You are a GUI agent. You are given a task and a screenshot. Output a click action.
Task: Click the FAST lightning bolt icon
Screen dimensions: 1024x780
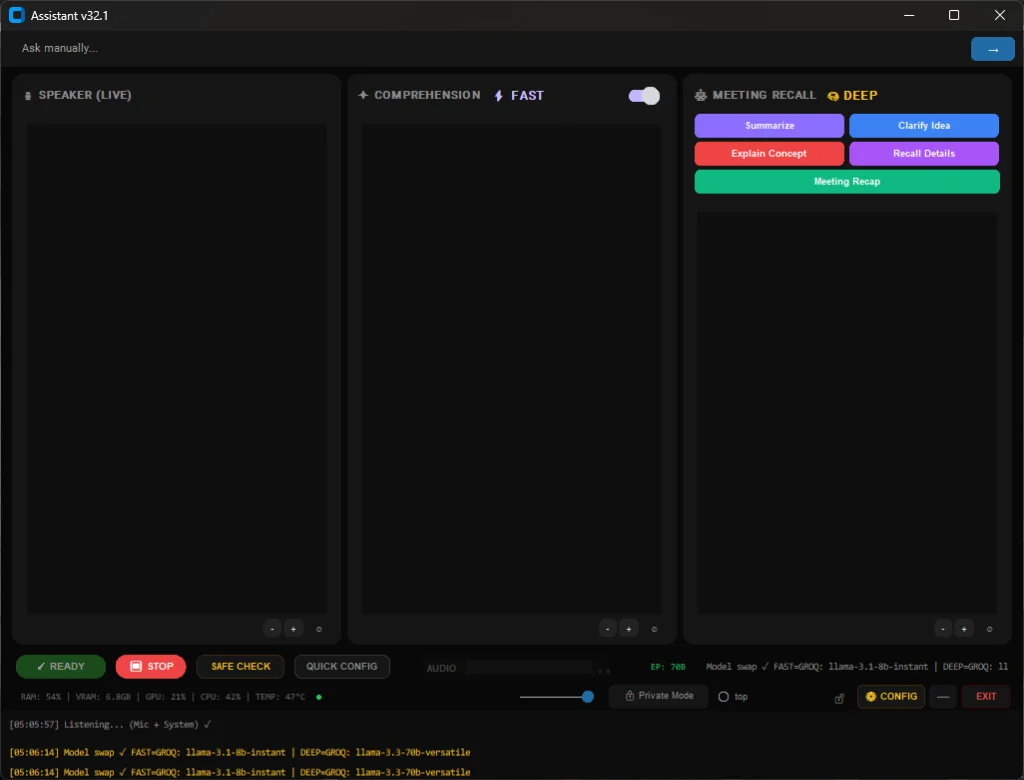click(x=498, y=96)
